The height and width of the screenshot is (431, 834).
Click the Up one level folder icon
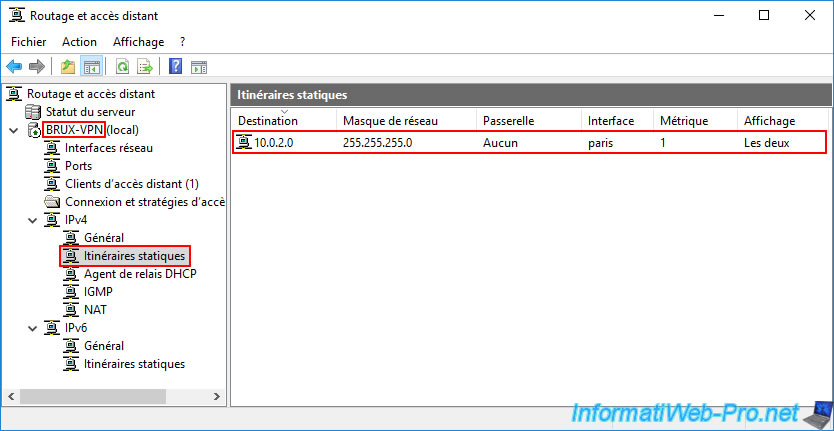(x=68, y=67)
